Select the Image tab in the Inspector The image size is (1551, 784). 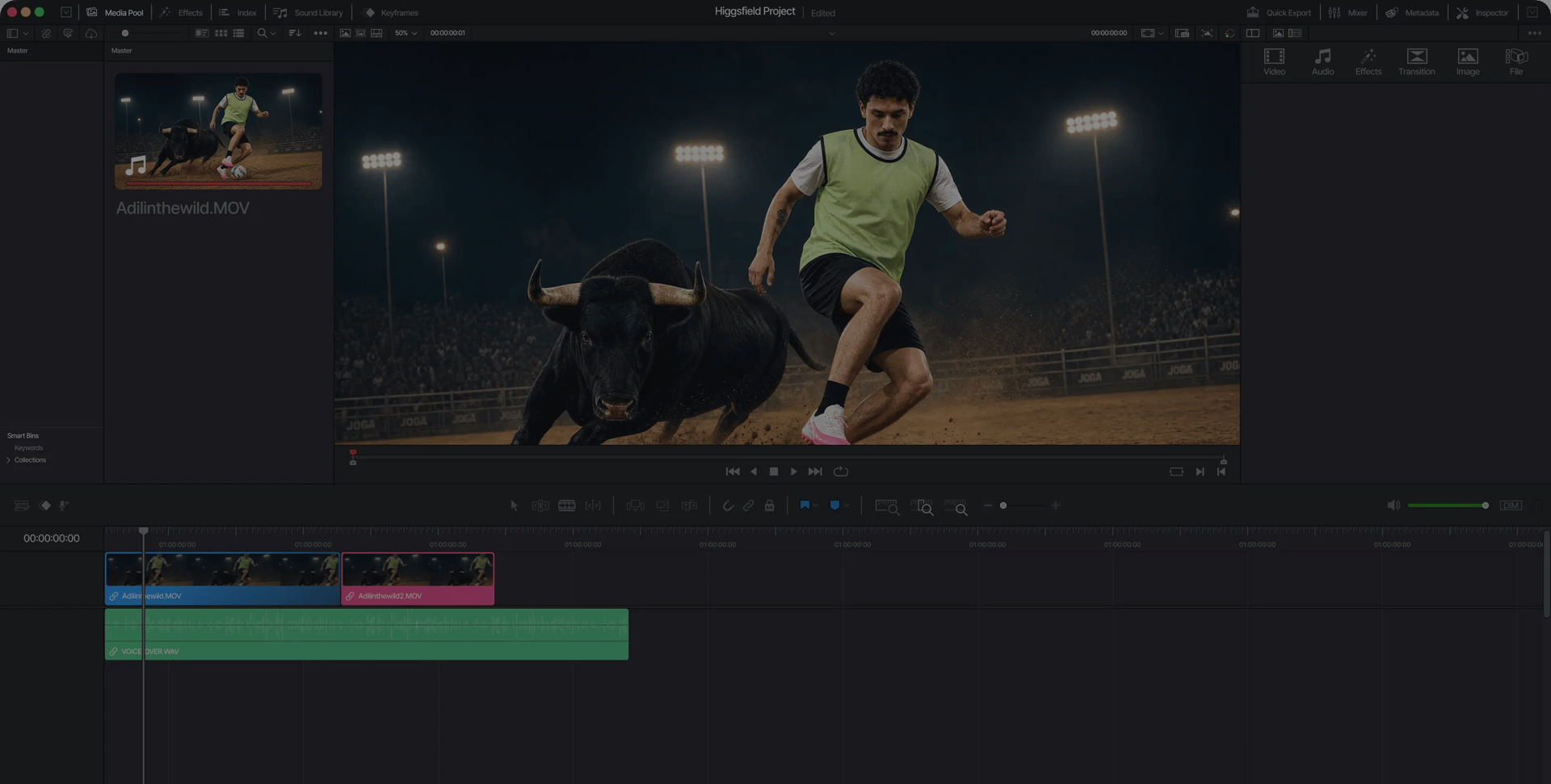pyautogui.click(x=1468, y=61)
